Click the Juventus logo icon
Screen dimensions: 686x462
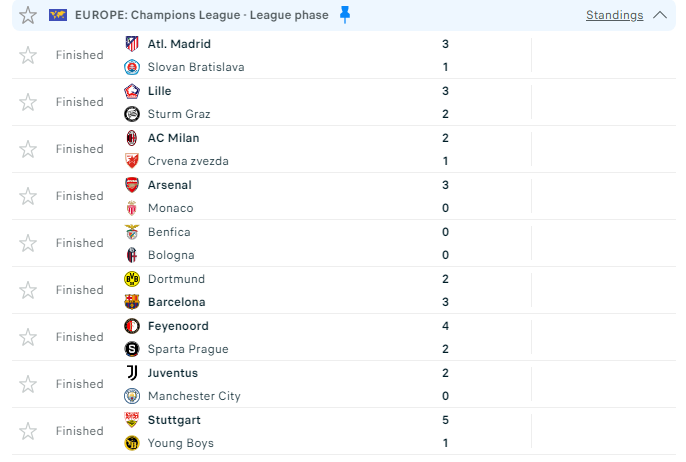pyautogui.click(x=132, y=373)
